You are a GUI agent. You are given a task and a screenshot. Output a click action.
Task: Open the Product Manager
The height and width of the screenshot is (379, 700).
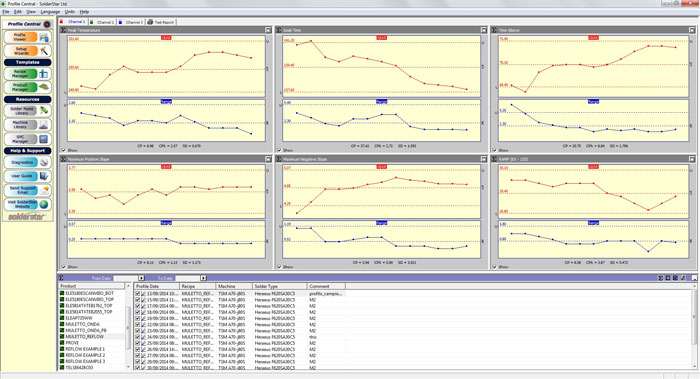(27, 87)
